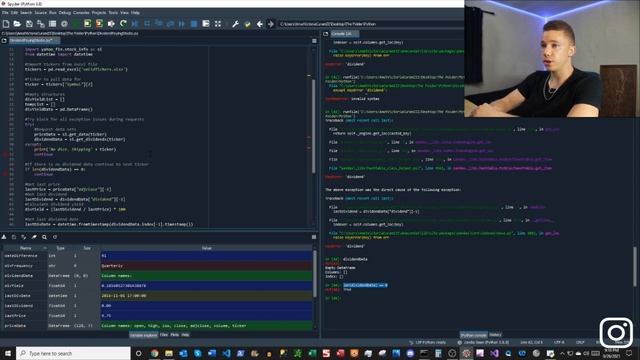Sort variables by Type column header
This screenshot has height=360, width=640.
60,248
